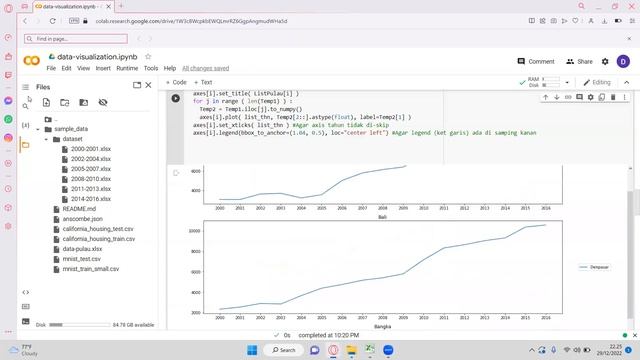Add comment to cell icon
Image resolution: width=640 pixels, height=360 pixels.
pos(579,97)
